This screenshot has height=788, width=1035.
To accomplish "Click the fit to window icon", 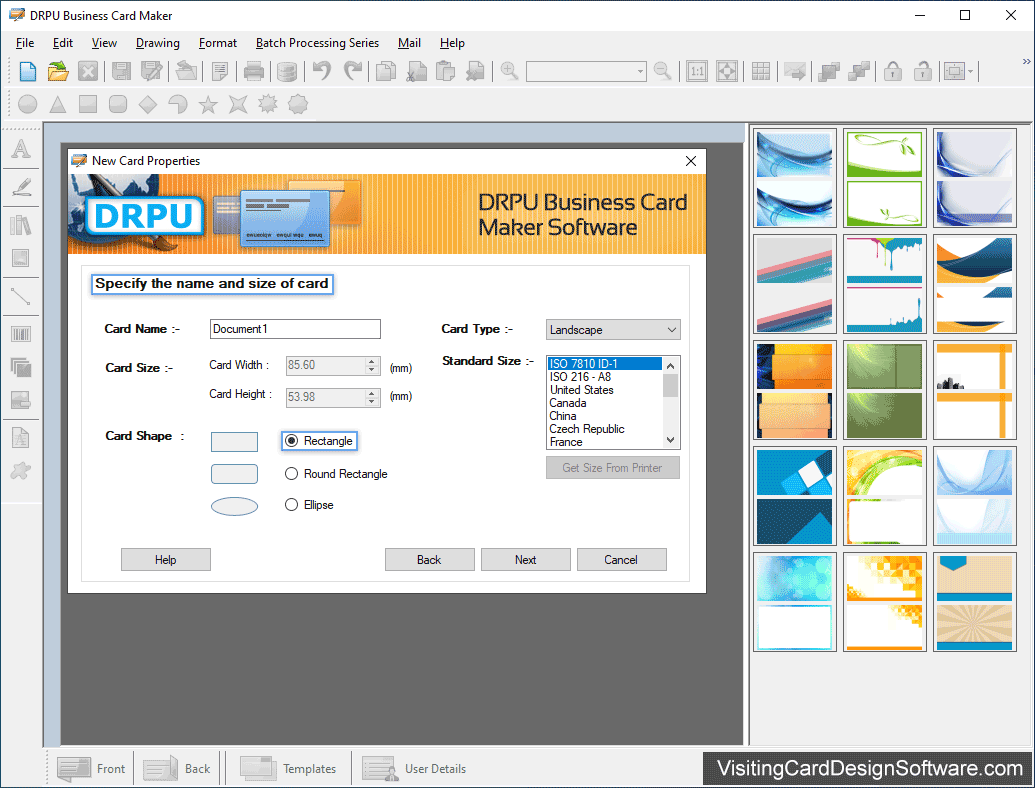I will pyautogui.click(x=727, y=71).
